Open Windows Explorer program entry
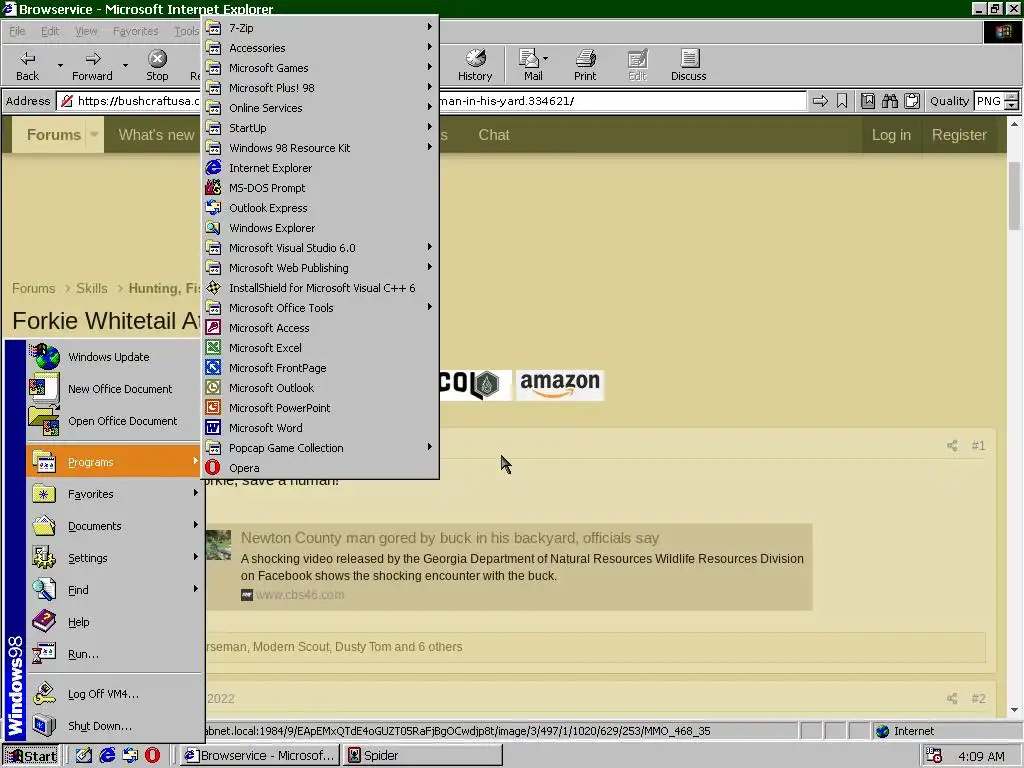This screenshot has width=1024, height=768. 320,228
